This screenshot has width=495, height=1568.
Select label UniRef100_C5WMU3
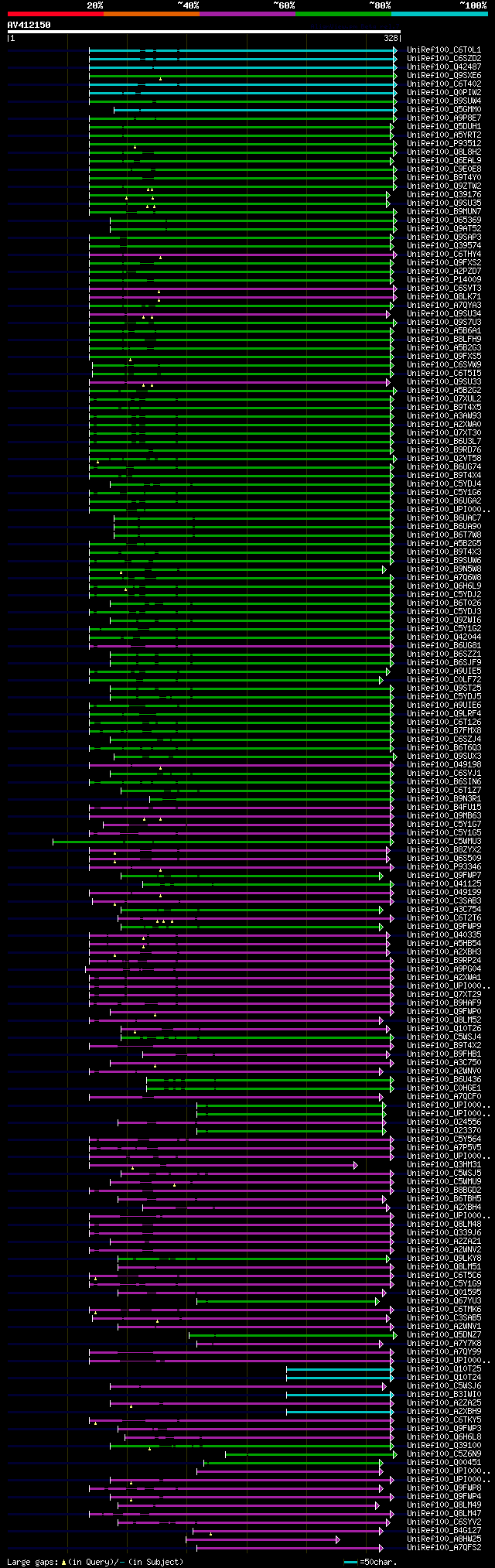pos(444,842)
